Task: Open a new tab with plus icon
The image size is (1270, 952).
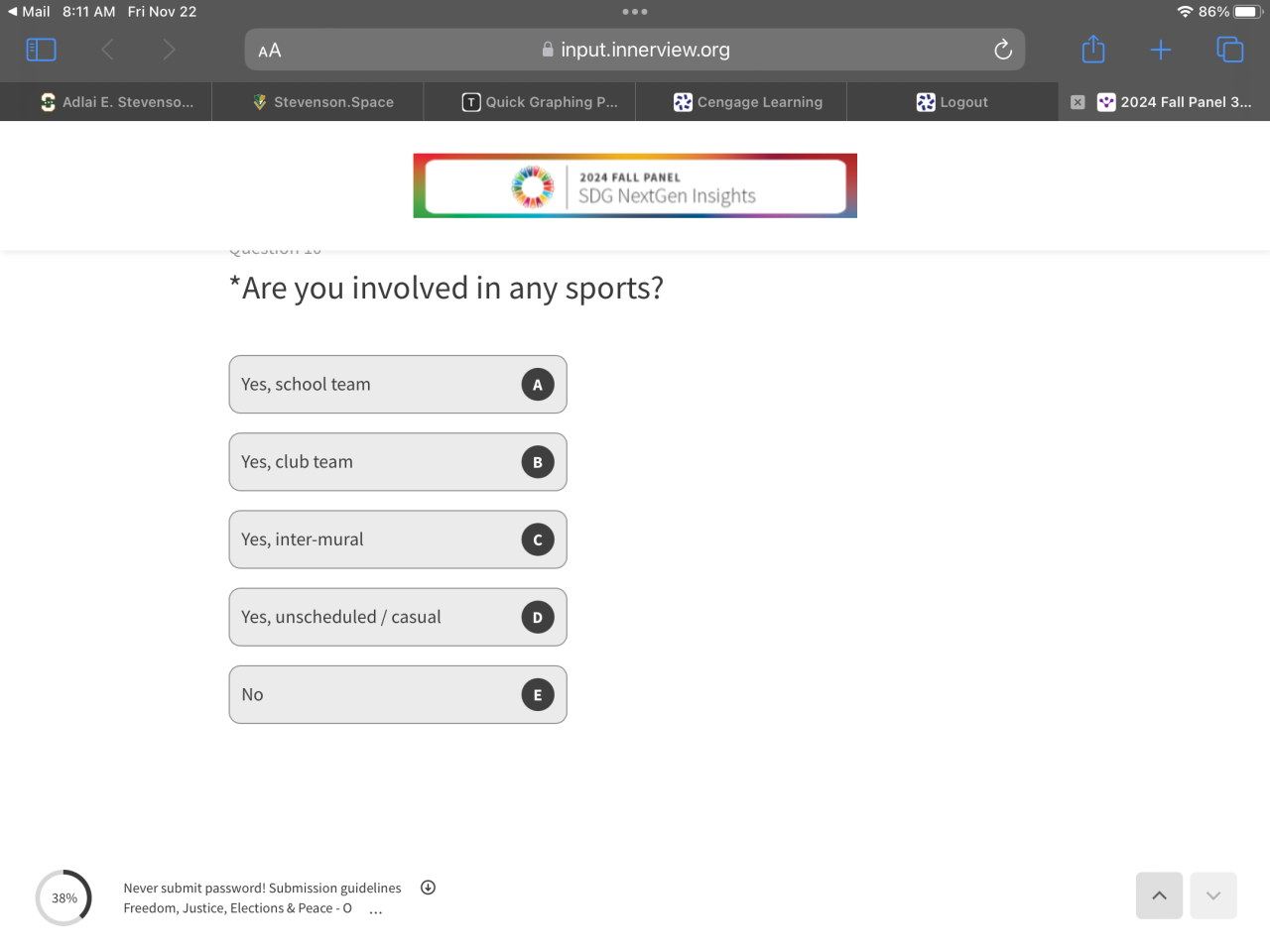Action: 1161,50
